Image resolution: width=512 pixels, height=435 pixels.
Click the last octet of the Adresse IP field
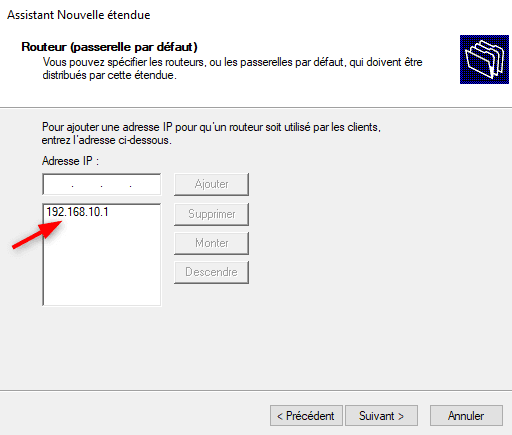145,184
